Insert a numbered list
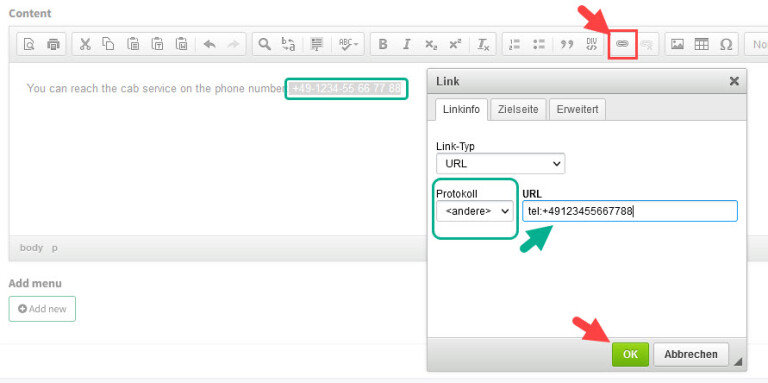 (x=514, y=45)
